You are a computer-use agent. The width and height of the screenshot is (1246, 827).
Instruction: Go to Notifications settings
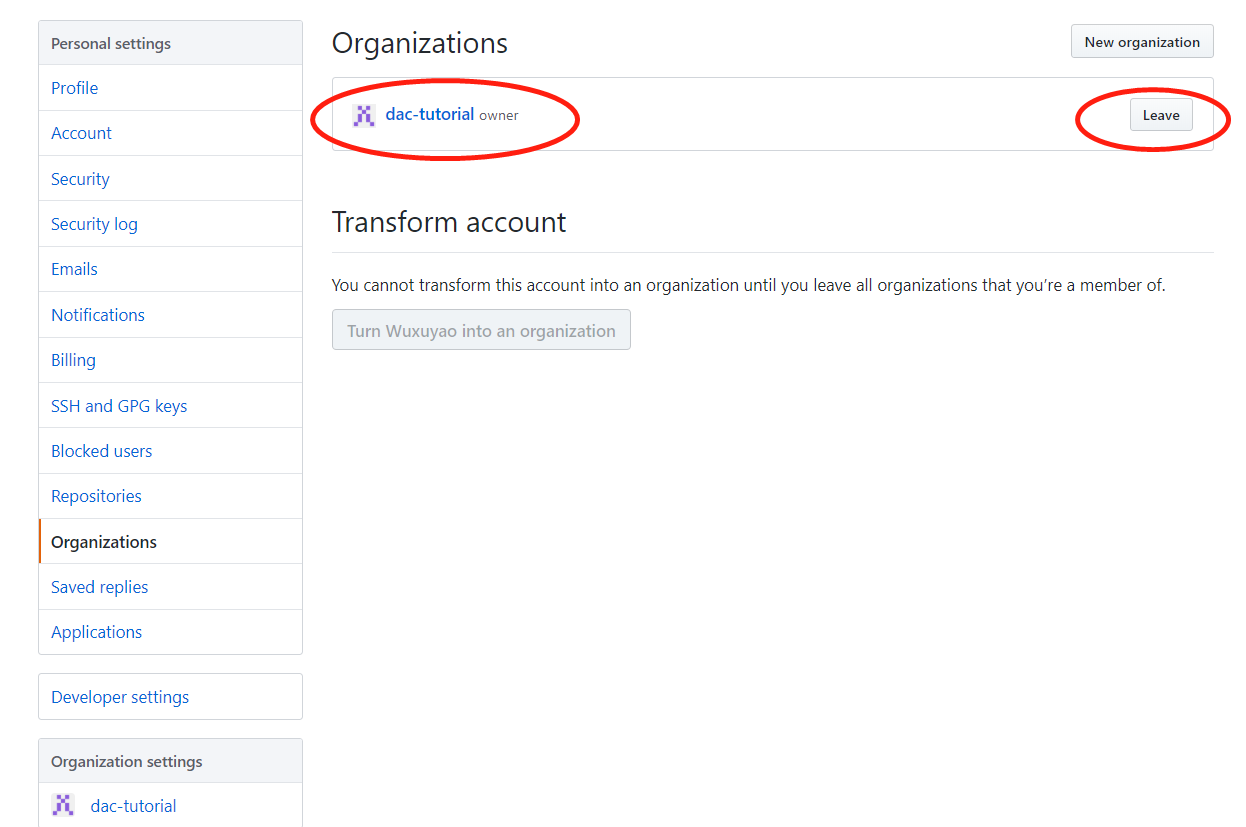click(98, 315)
